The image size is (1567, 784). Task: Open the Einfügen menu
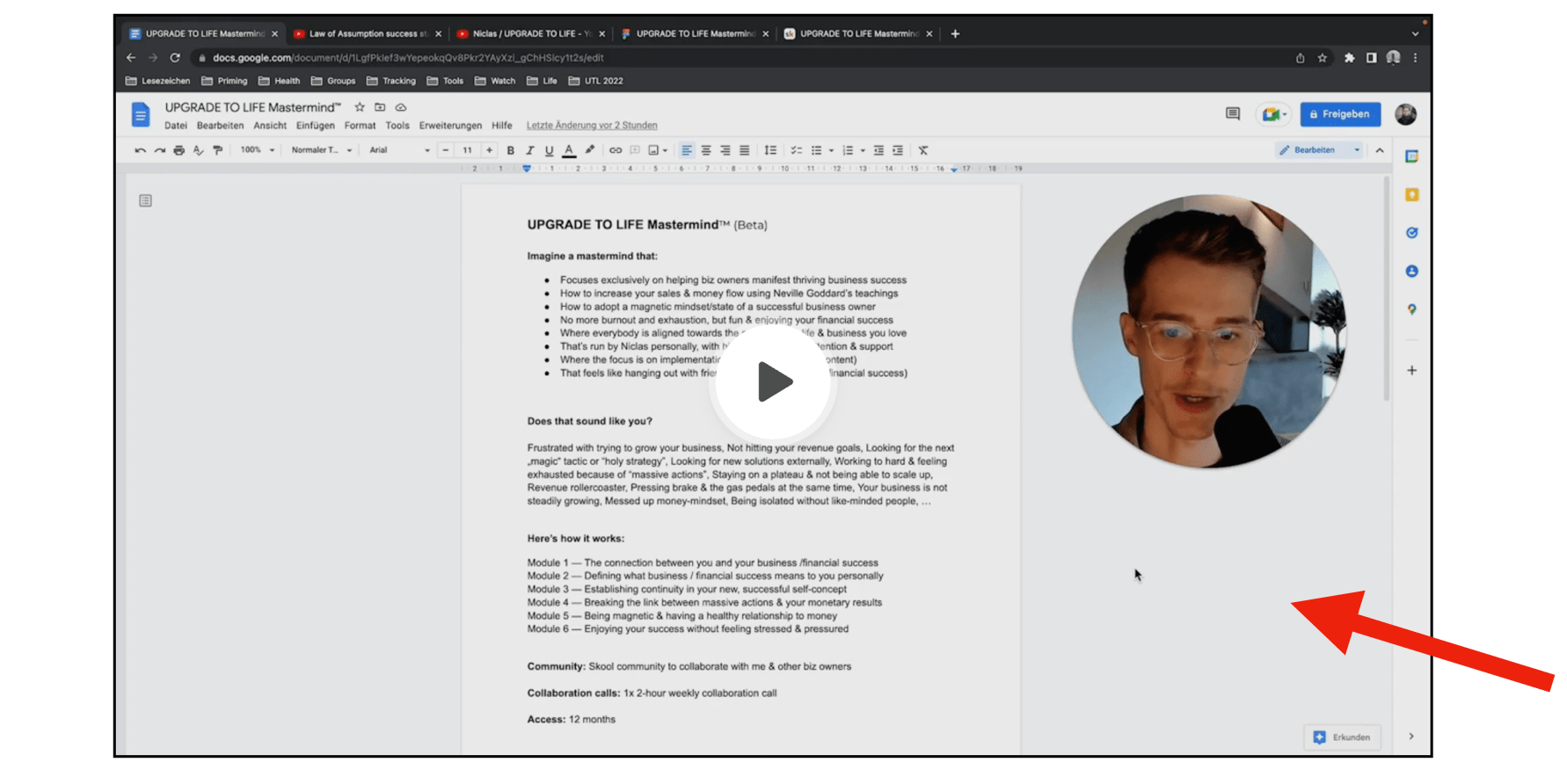(x=315, y=126)
